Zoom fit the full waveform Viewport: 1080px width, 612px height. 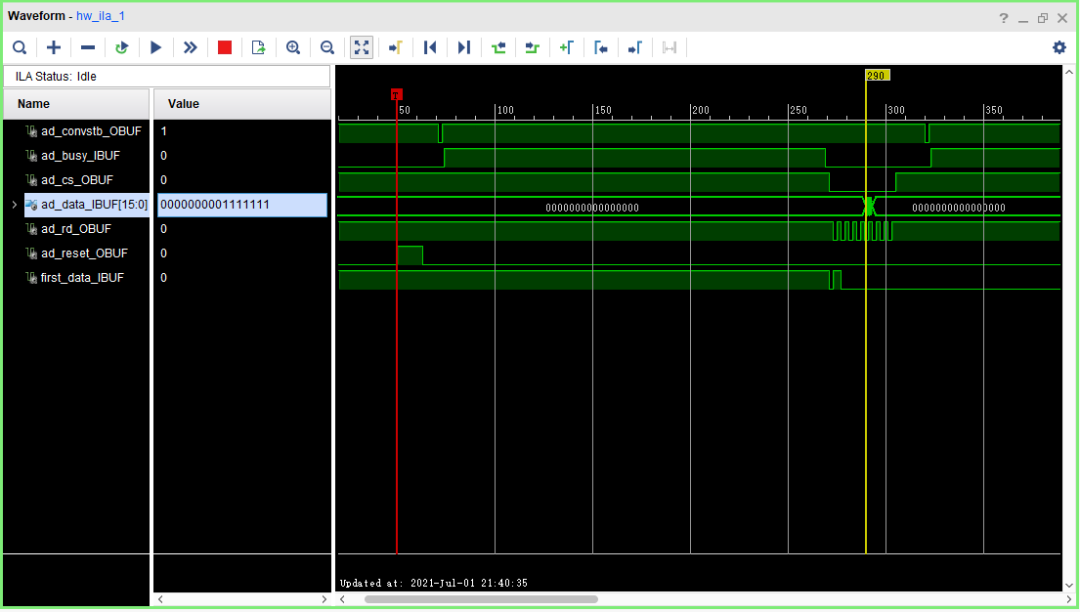tap(362, 48)
